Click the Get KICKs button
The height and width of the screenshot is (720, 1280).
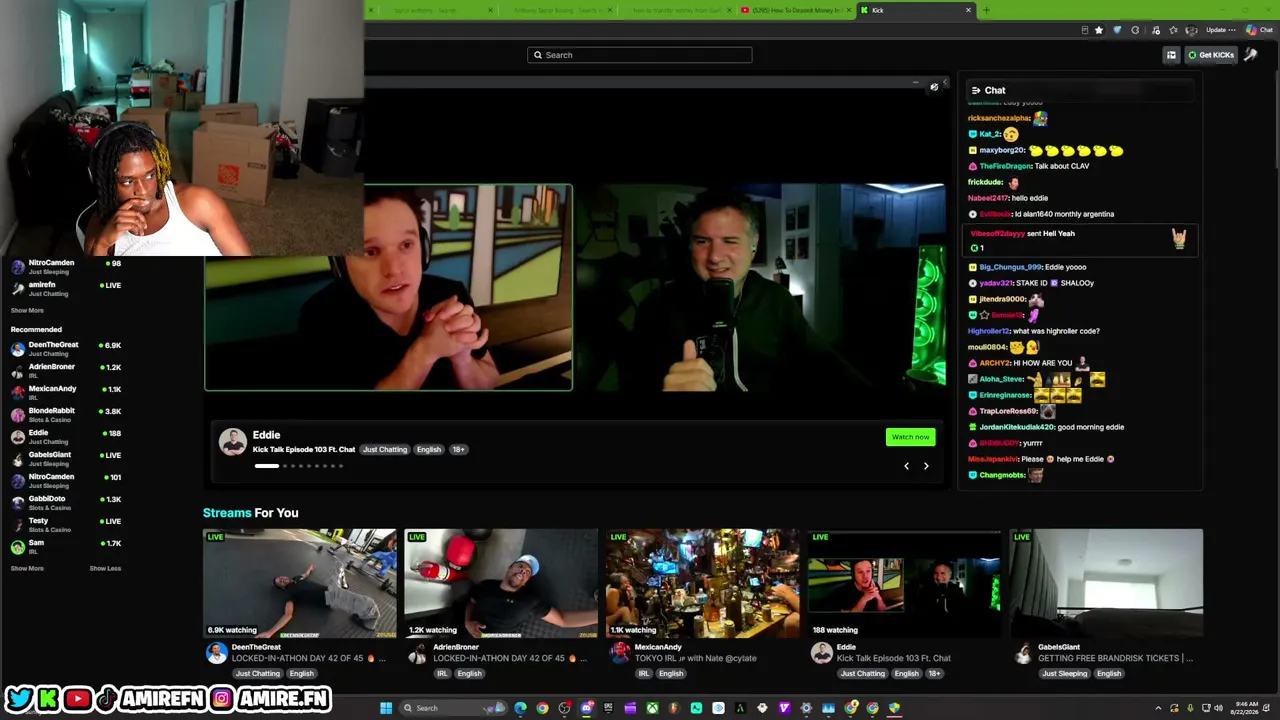coord(1211,55)
